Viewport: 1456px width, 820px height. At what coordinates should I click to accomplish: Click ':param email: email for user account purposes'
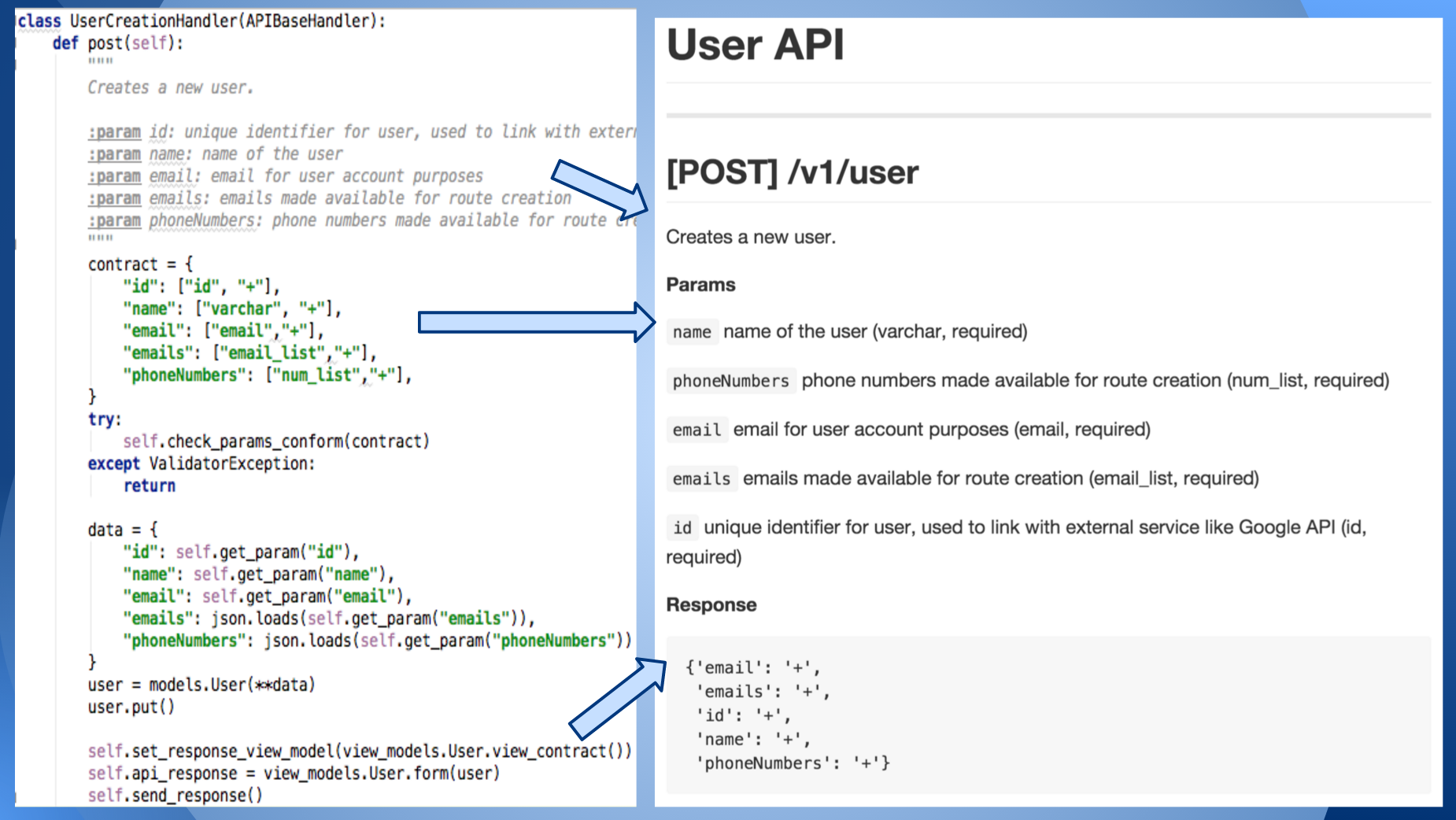285,175
